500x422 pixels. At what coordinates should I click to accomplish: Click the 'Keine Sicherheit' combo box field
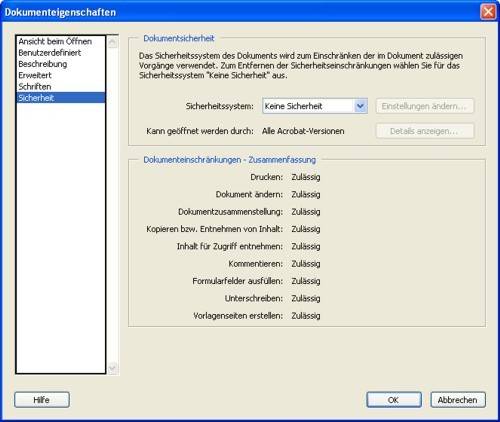click(x=315, y=106)
